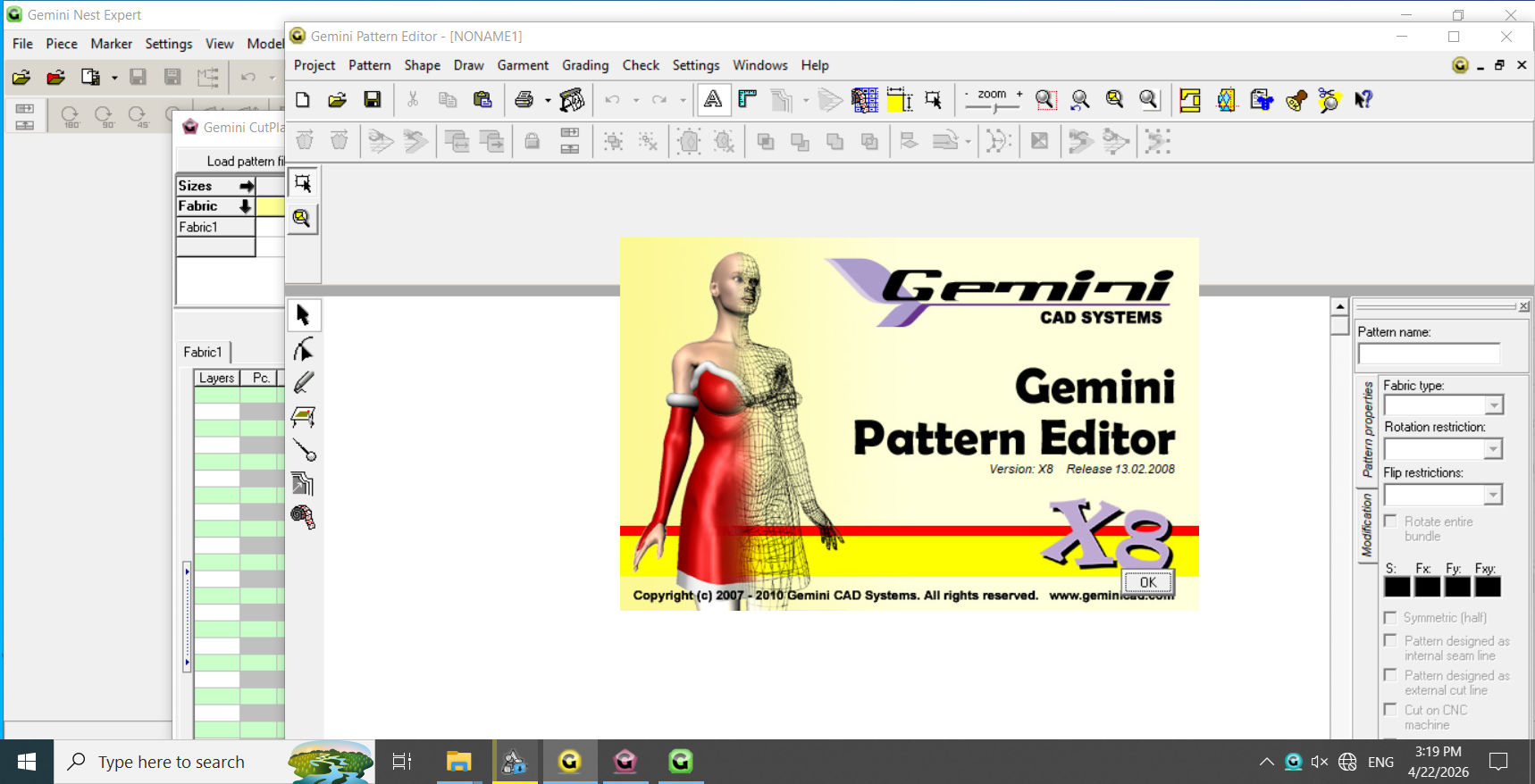Open file icon in Gemini Nest Expert toolbar
This screenshot has width=1535, height=784.
click(x=21, y=78)
